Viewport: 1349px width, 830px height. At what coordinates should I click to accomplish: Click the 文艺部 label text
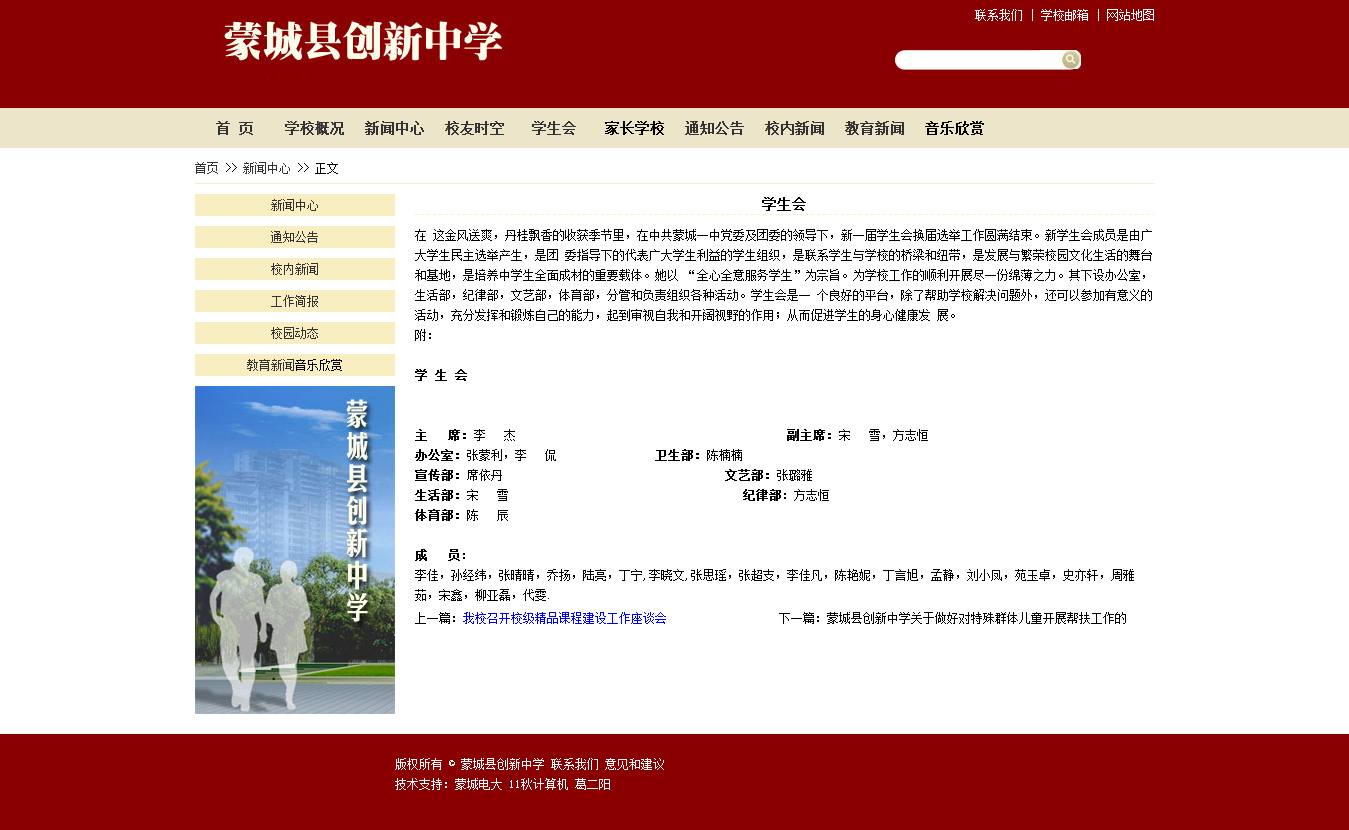pyautogui.click(x=748, y=475)
